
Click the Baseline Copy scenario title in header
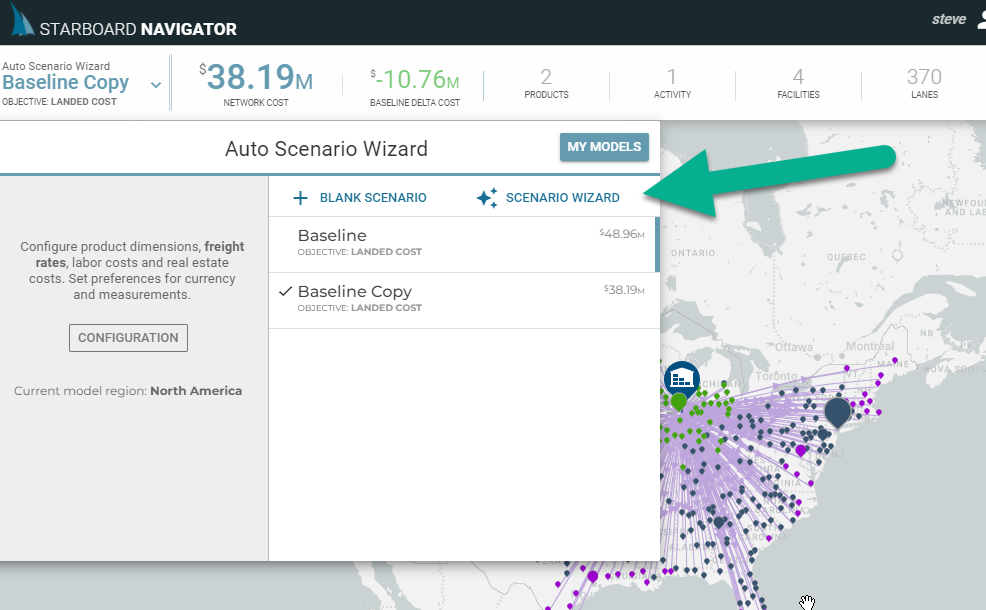click(65, 82)
